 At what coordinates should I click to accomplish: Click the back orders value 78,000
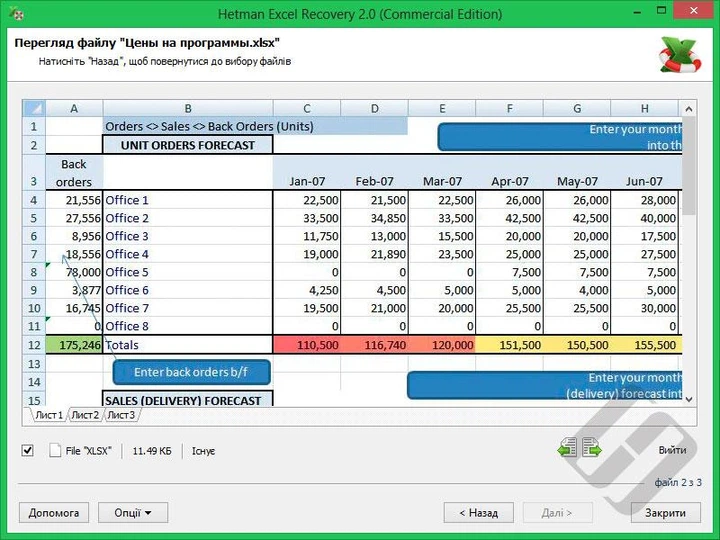(74, 272)
